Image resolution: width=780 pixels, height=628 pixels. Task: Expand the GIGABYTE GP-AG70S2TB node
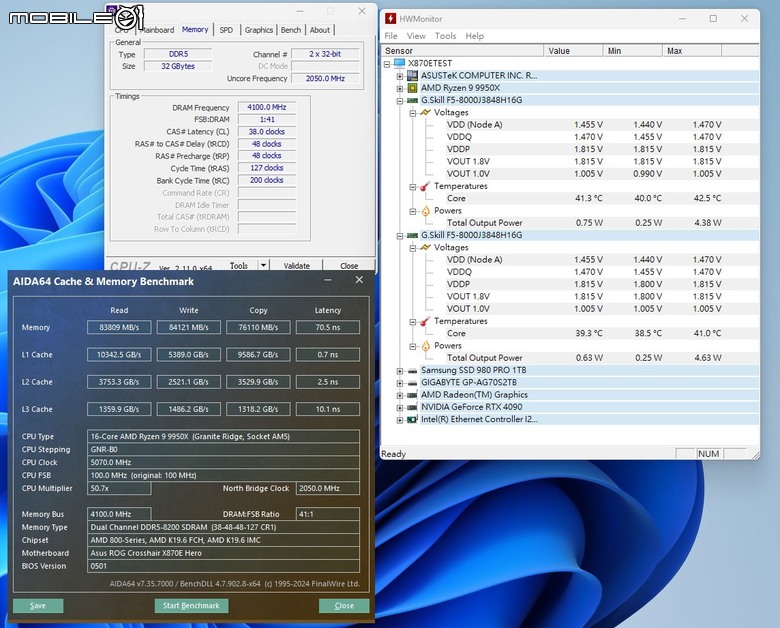pyautogui.click(x=399, y=383)
